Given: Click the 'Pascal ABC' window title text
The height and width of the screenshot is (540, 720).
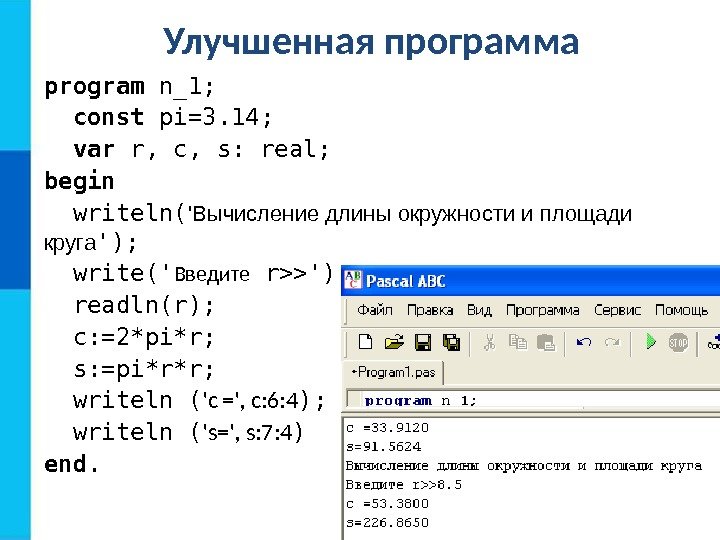Looking at the screenshot, I should [405, 281].
